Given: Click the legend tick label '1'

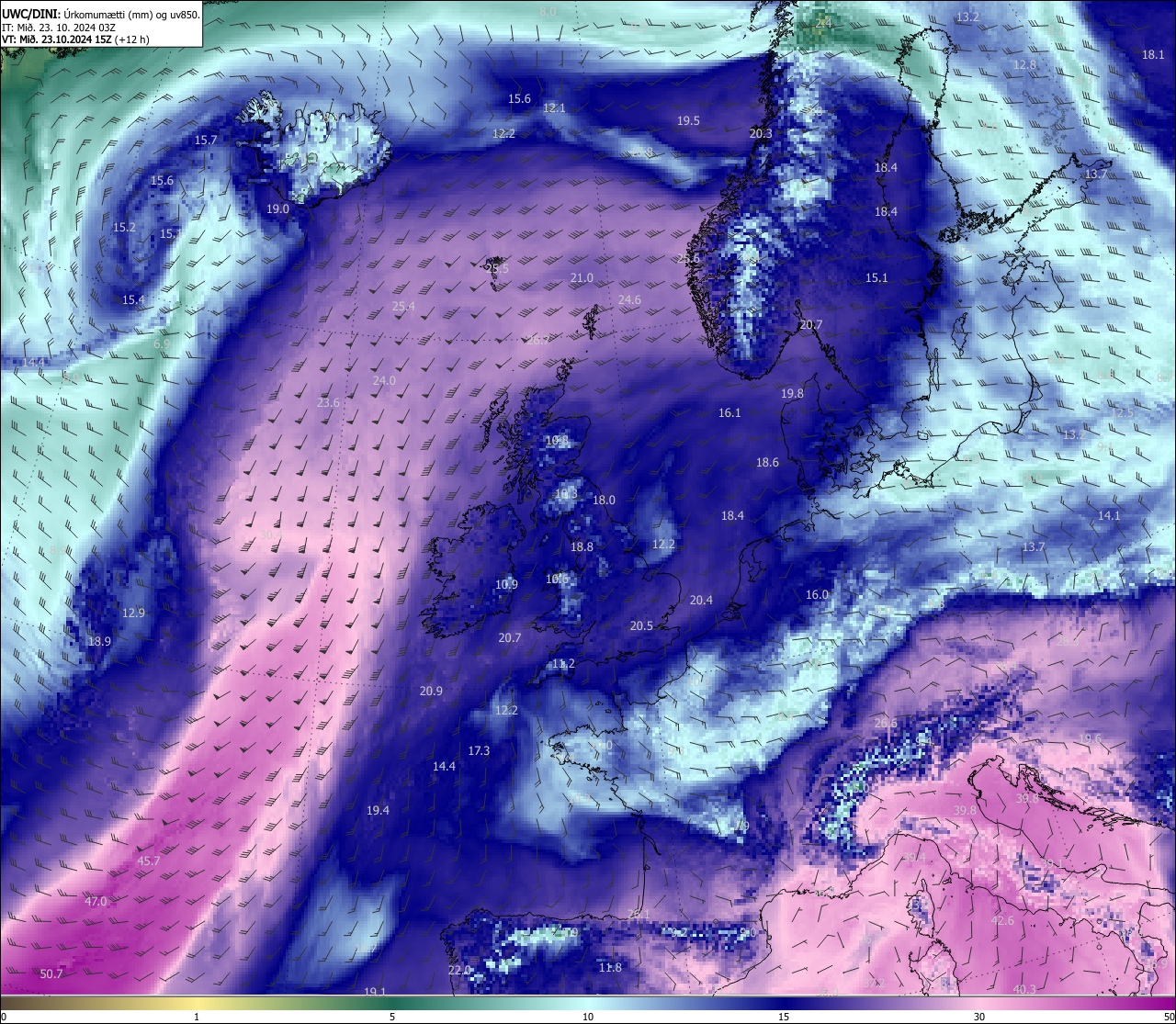Looking at the screenshot, I should pos(197,1017).
